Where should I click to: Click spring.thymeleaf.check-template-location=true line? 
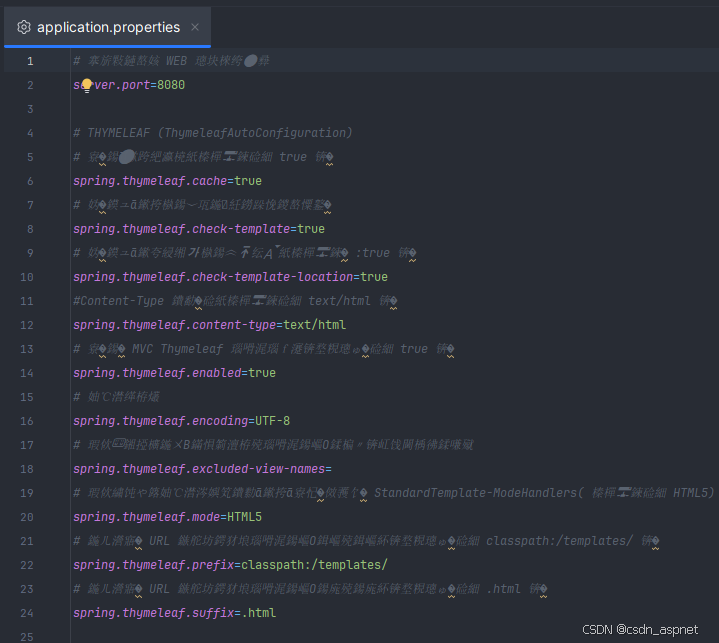click(x=231, y=277)
